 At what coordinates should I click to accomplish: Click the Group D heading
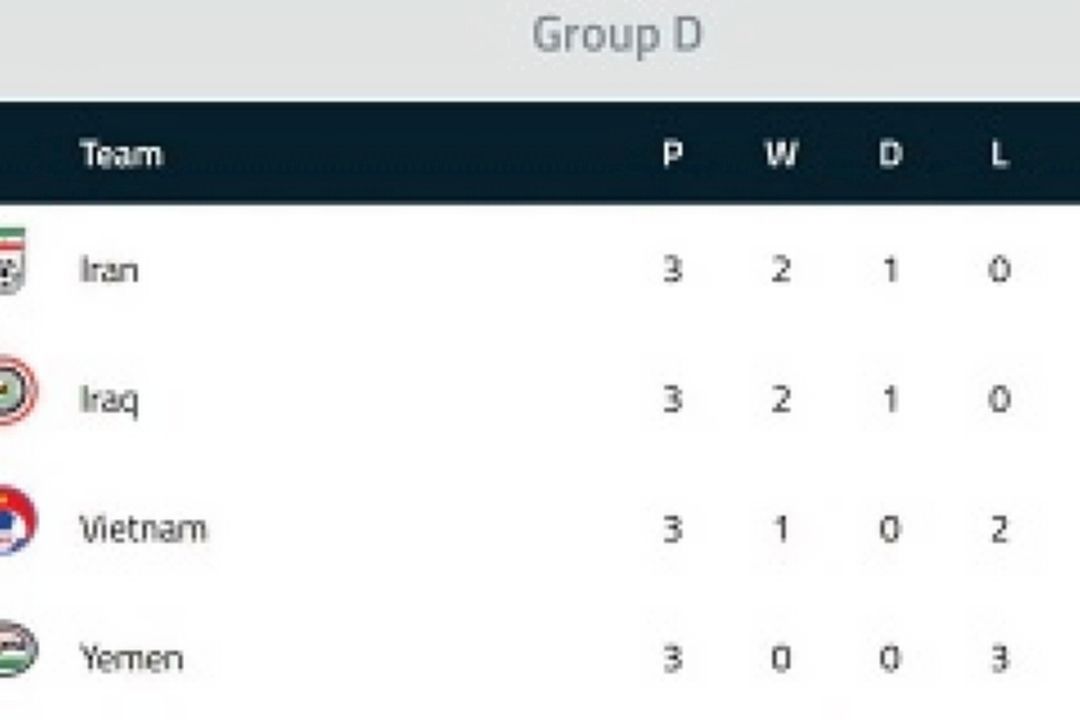coord(617,34)
